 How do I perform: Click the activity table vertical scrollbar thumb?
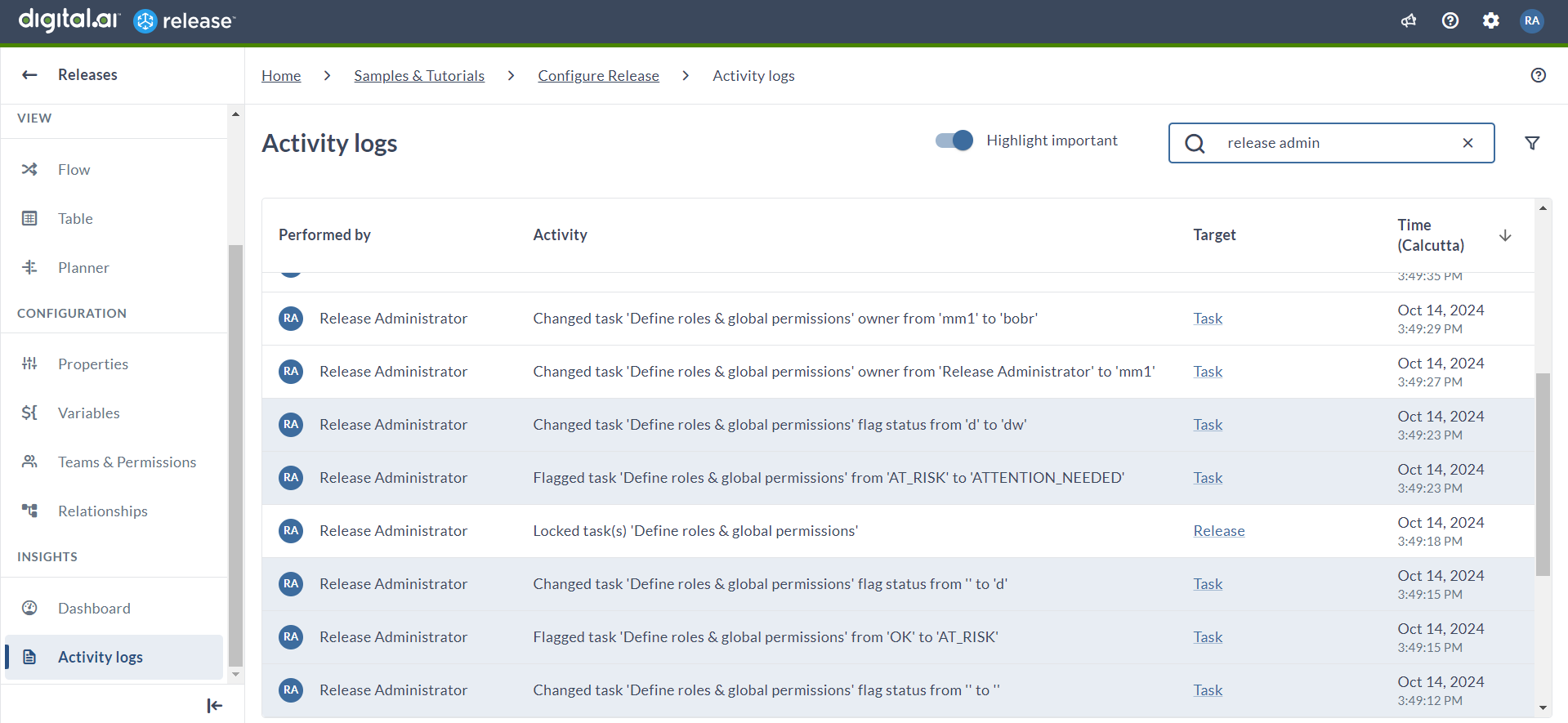[x=1543, y=475]
